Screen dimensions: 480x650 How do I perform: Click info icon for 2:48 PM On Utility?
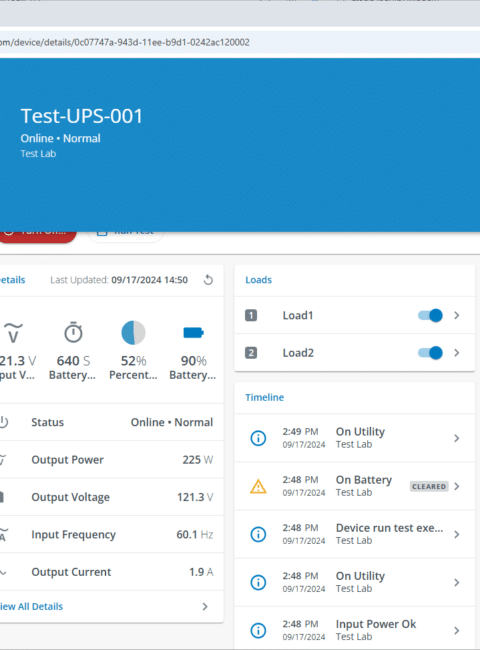coord(258,582)
